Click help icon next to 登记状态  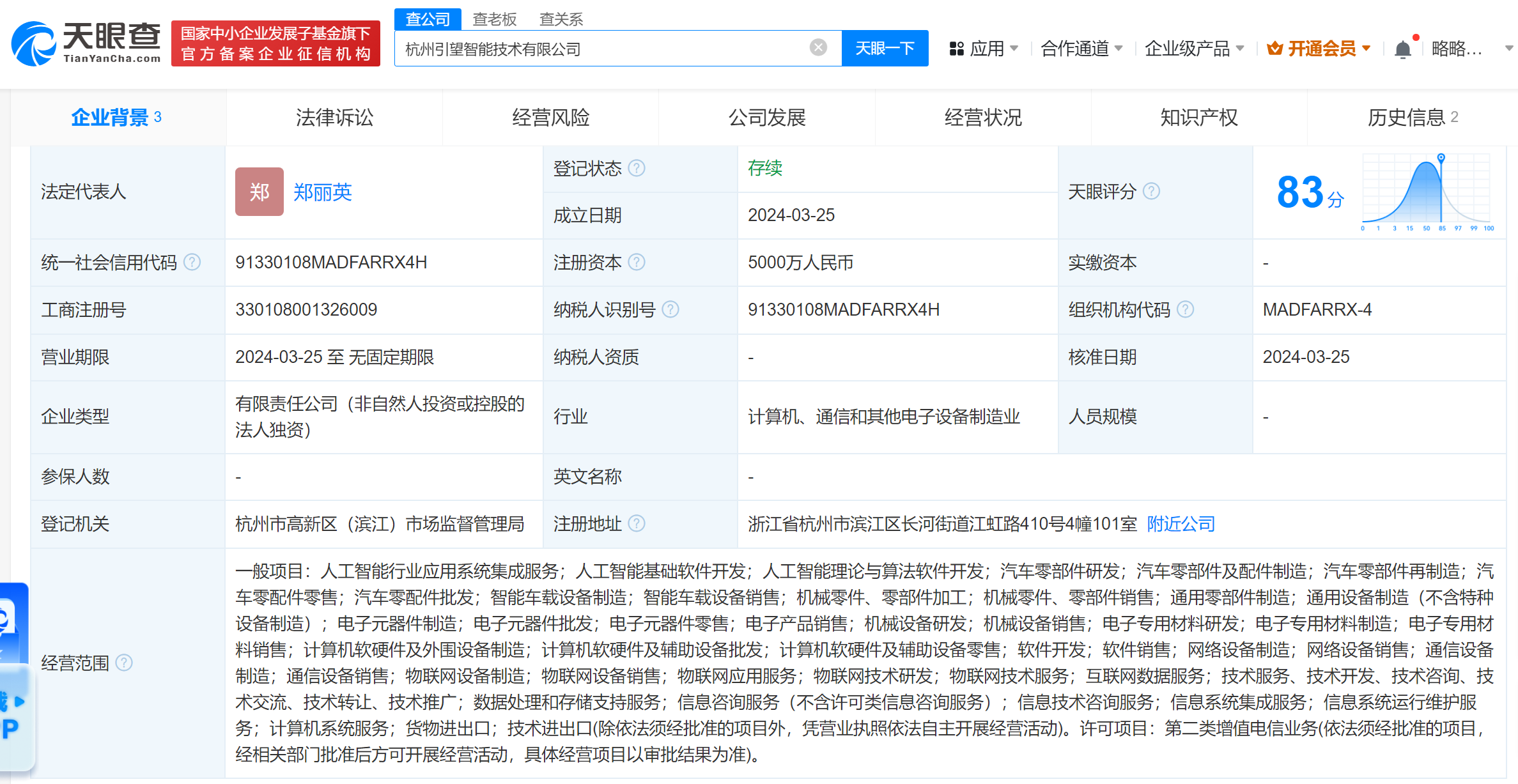click(637, 168)
